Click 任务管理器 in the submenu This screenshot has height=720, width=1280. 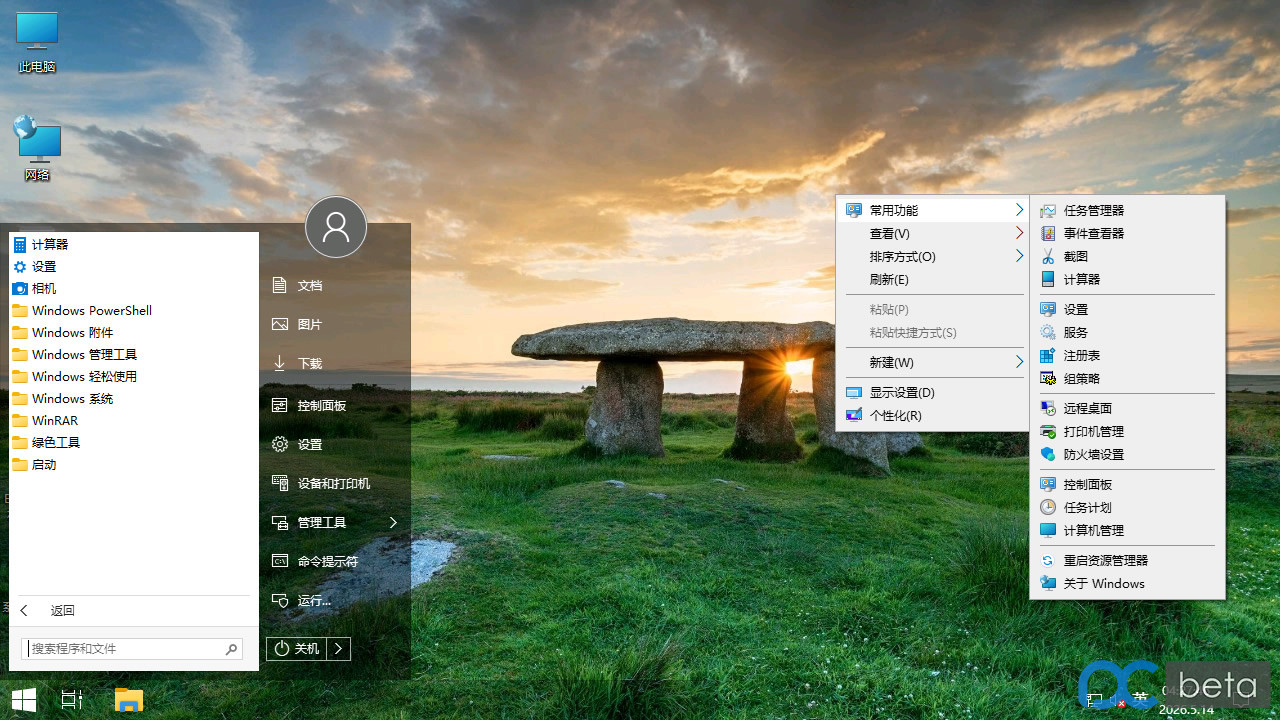coord(1127,210)
